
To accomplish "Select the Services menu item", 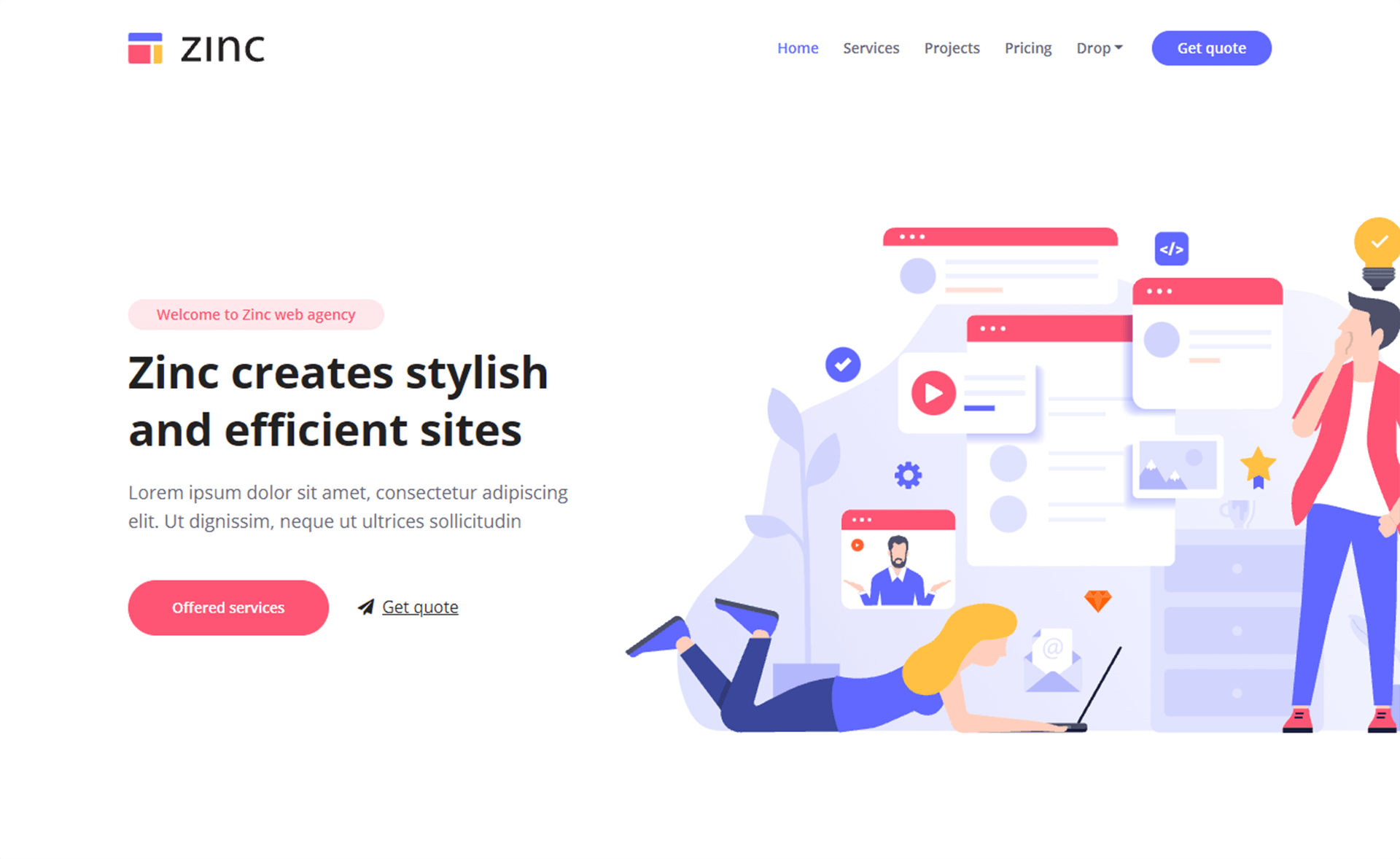I will (x=869, y=48).
